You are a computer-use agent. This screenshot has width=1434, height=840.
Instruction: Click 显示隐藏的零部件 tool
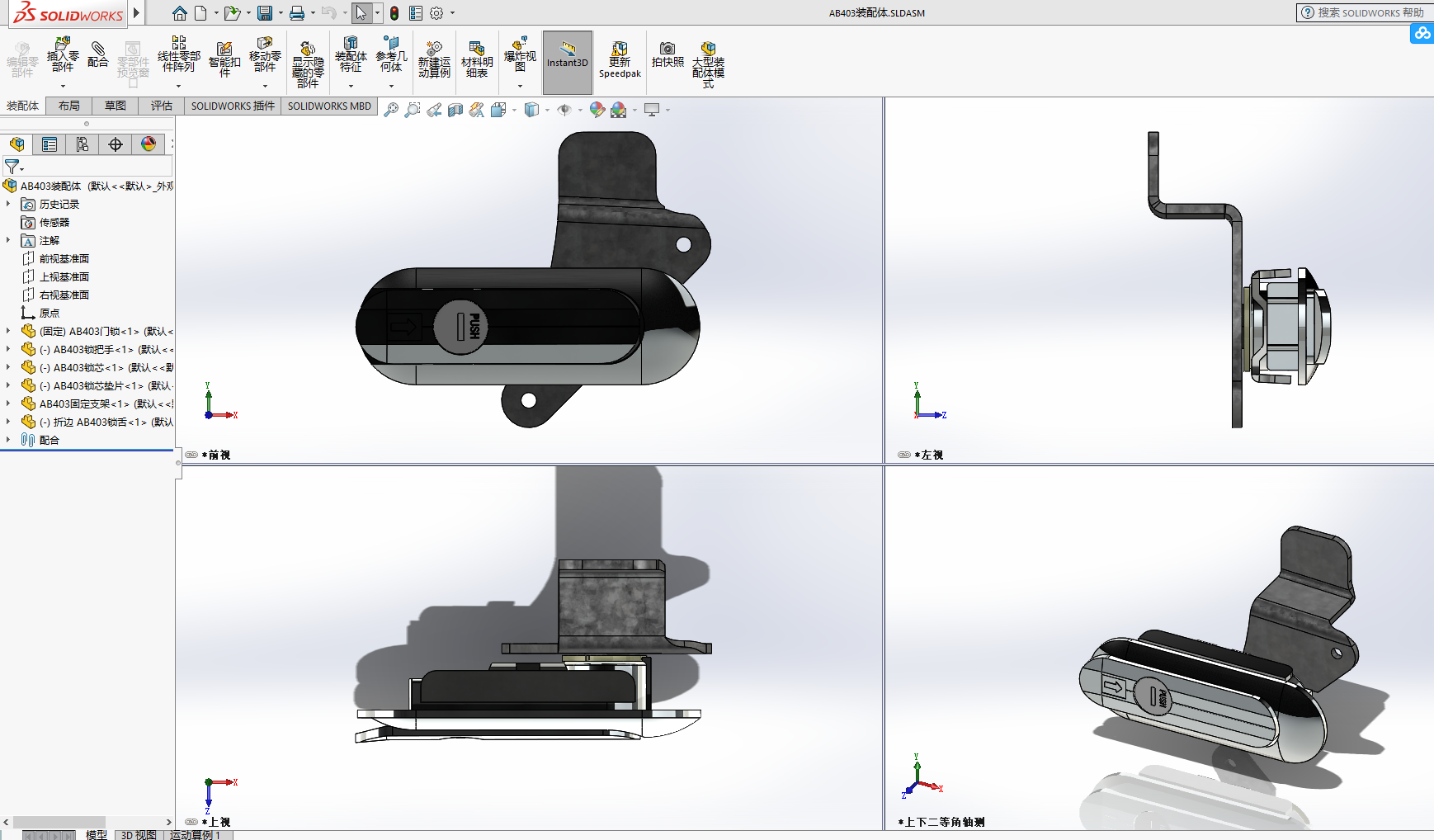point(308,64)
